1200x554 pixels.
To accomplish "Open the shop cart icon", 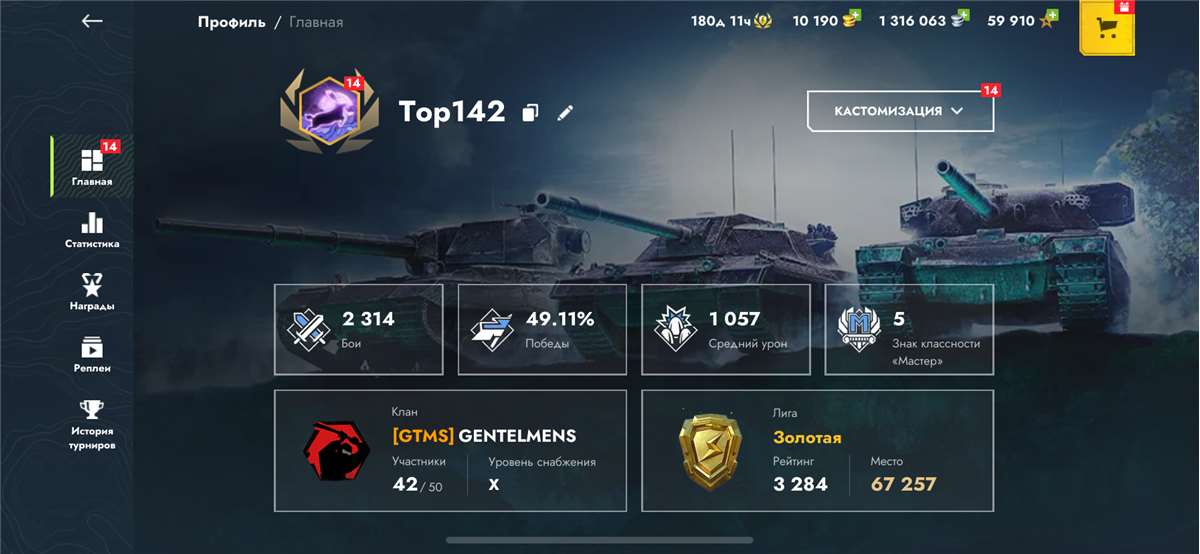I will [x=1106, y=28].
